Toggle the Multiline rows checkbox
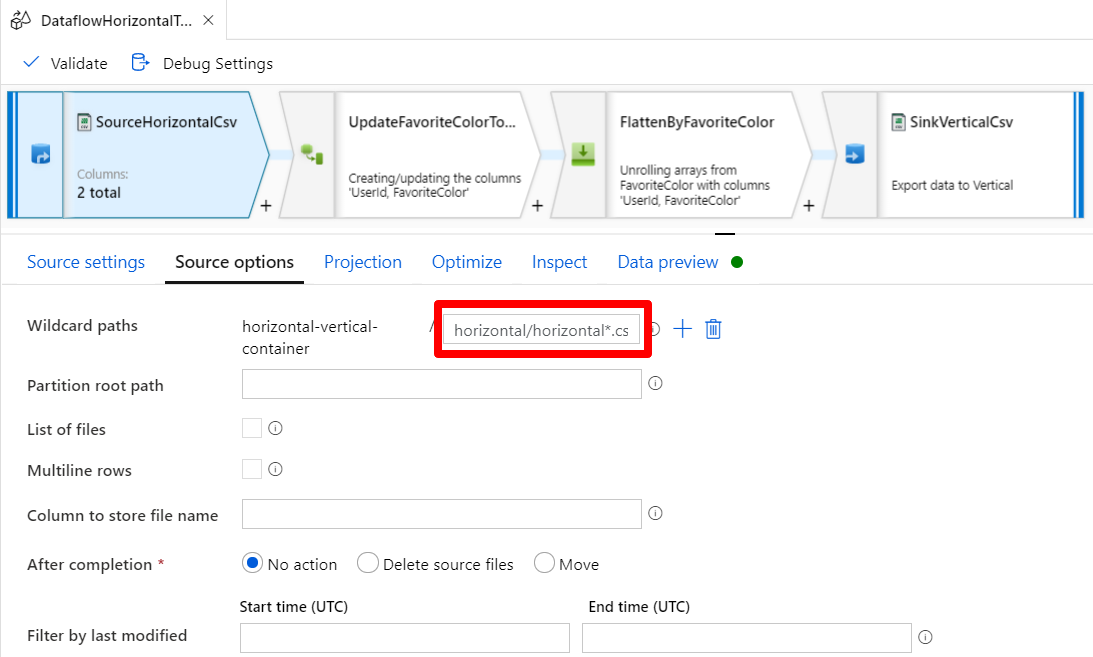The width and height of the screenshot is (1093, 657). pyautogui.click(x=252, y=469)
